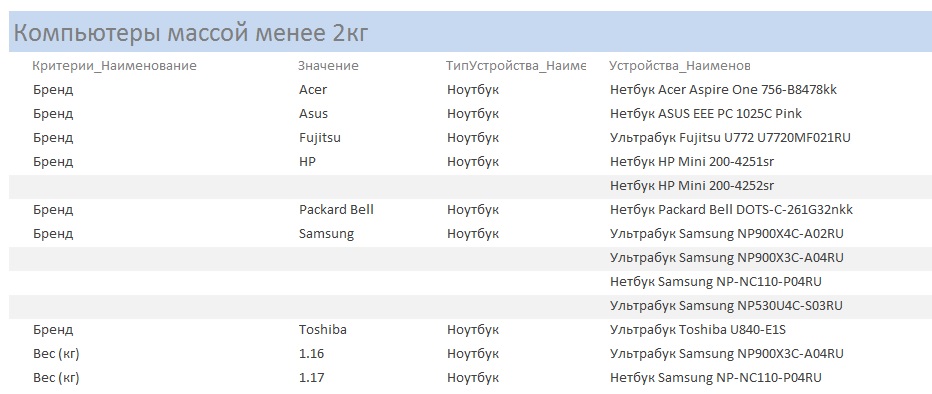Click the report title Компьютеры массой менее 2кг

191,33
